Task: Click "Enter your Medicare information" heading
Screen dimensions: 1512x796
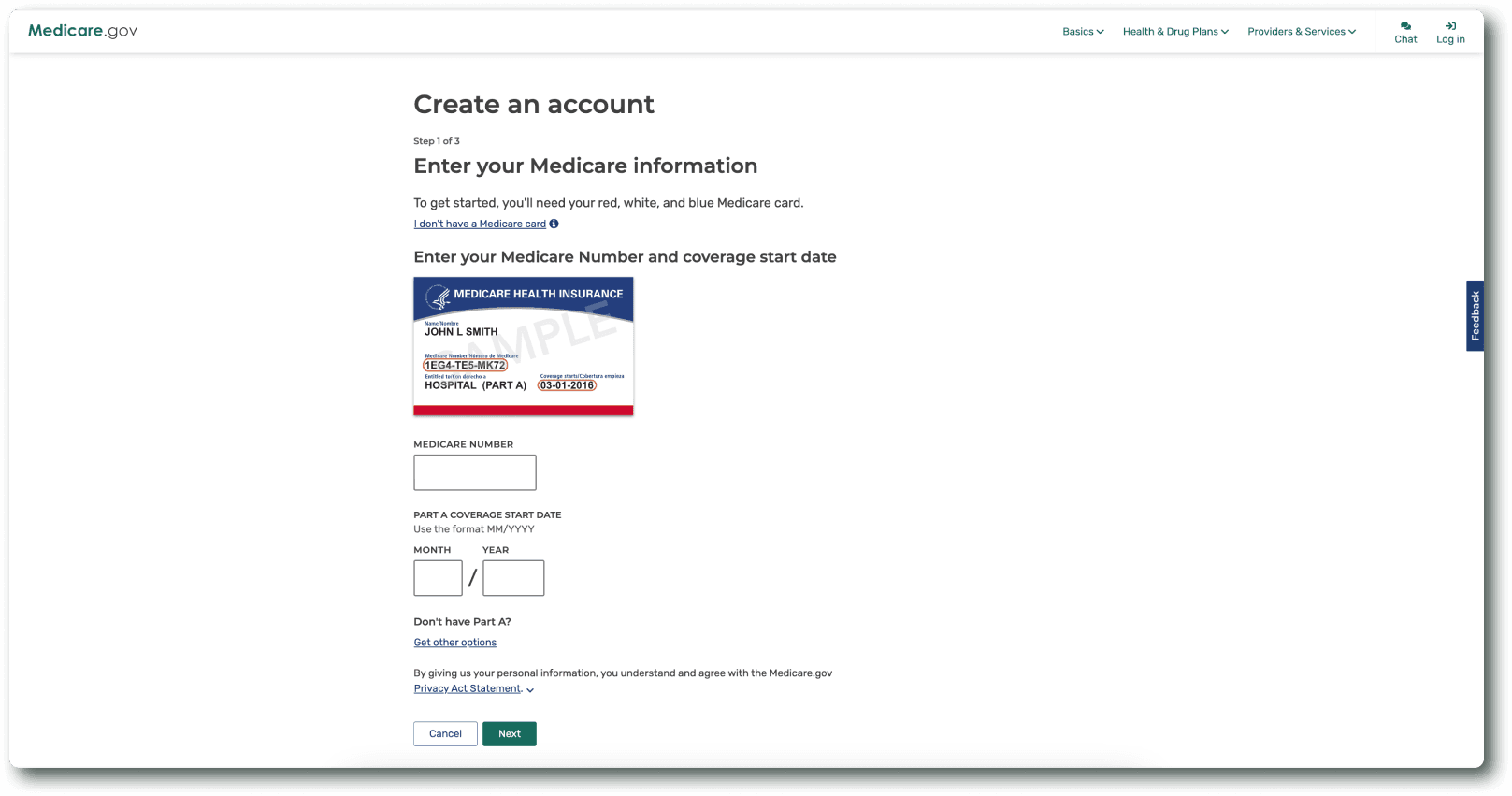Action: click(x=585, y=166)
